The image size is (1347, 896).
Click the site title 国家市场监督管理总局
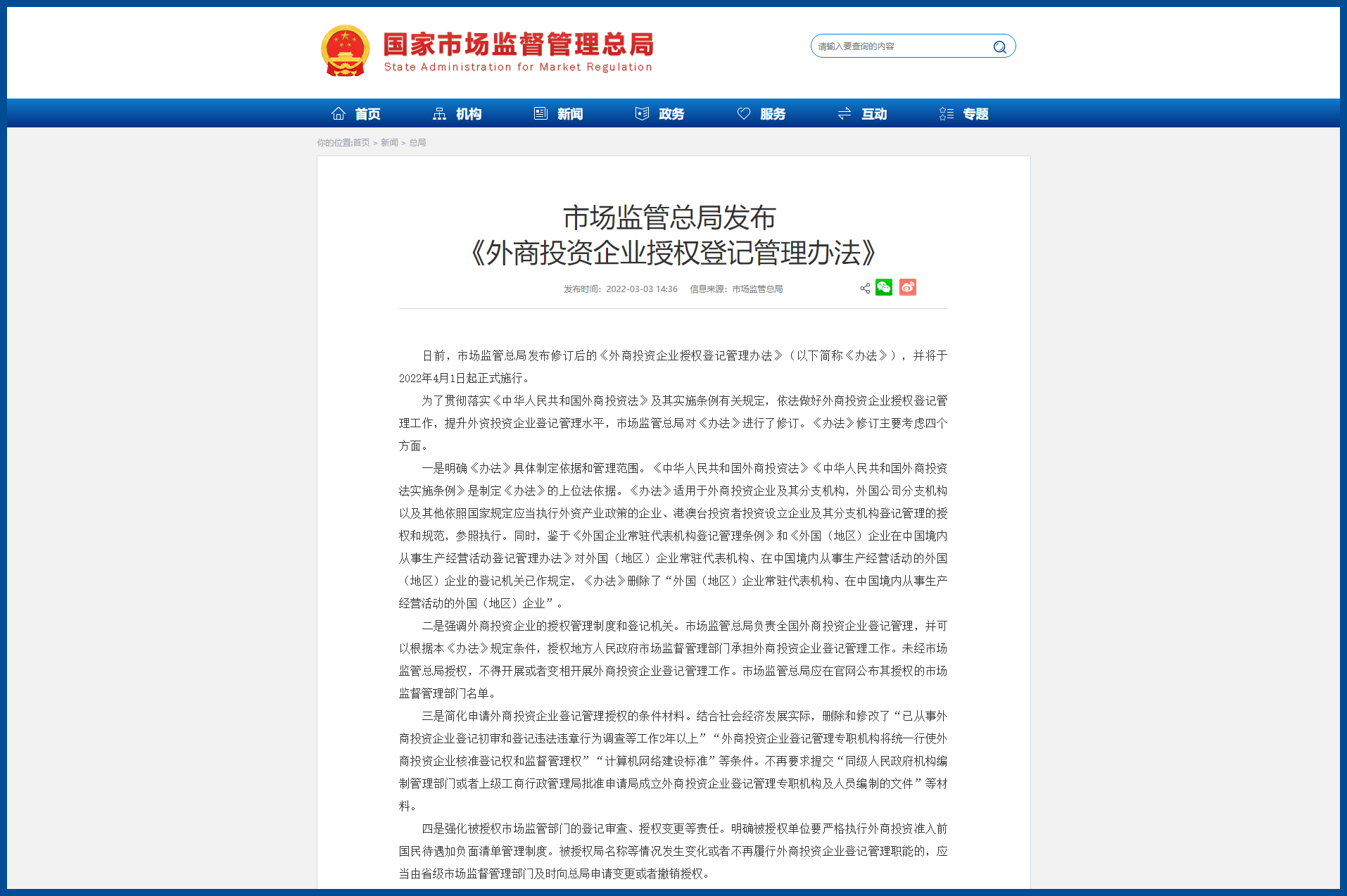coord(518,45)
